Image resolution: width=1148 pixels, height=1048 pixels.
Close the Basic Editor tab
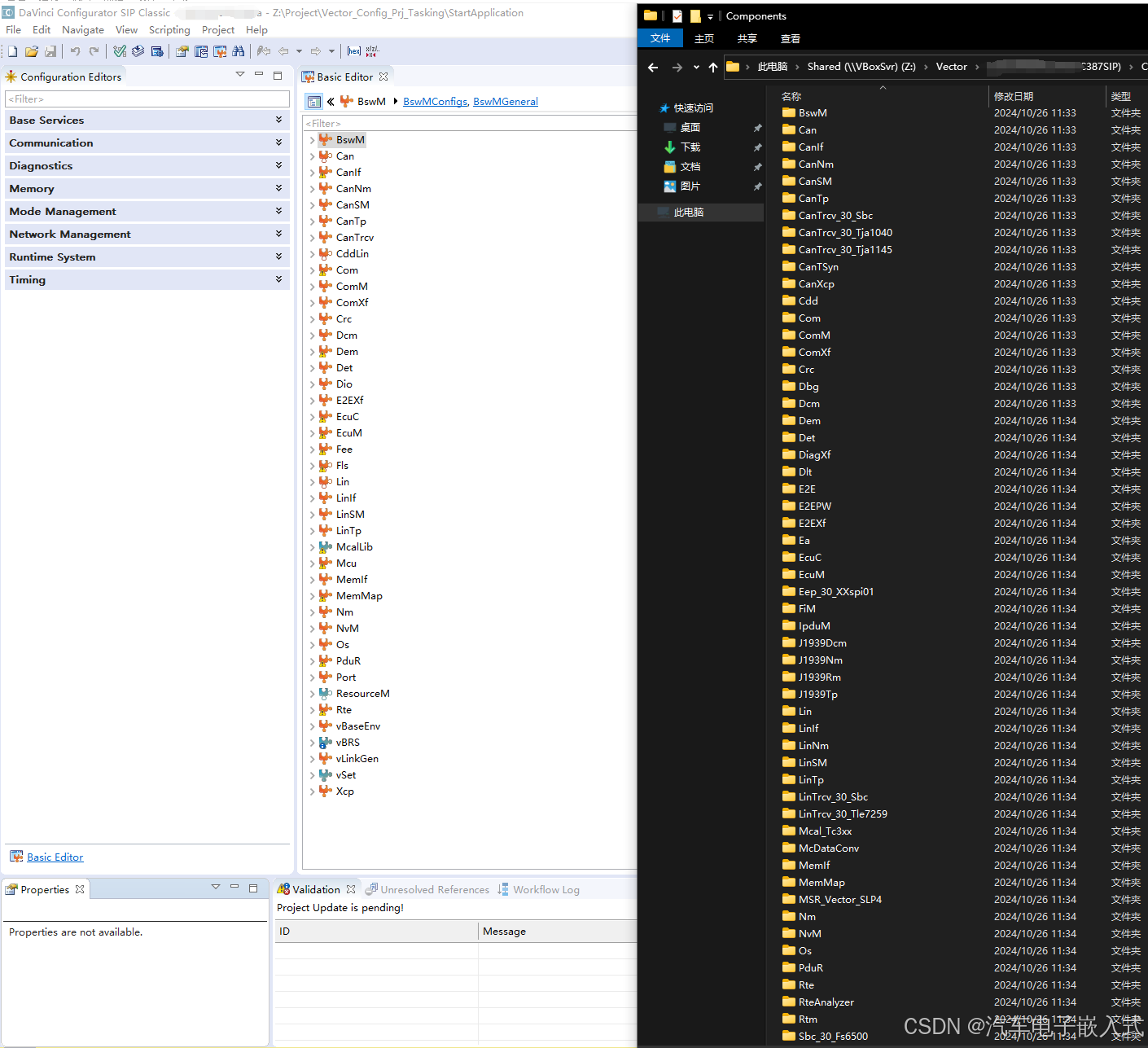383,77
